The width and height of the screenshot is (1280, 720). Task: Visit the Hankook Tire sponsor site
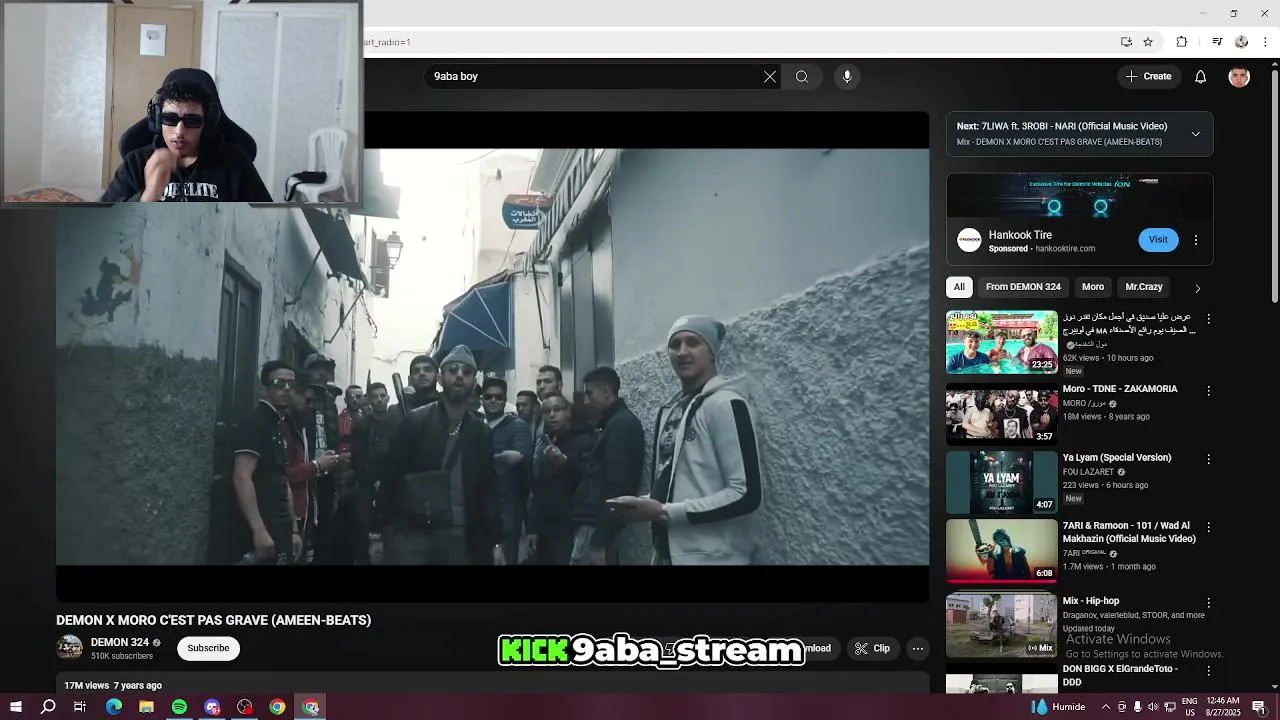1158,240
